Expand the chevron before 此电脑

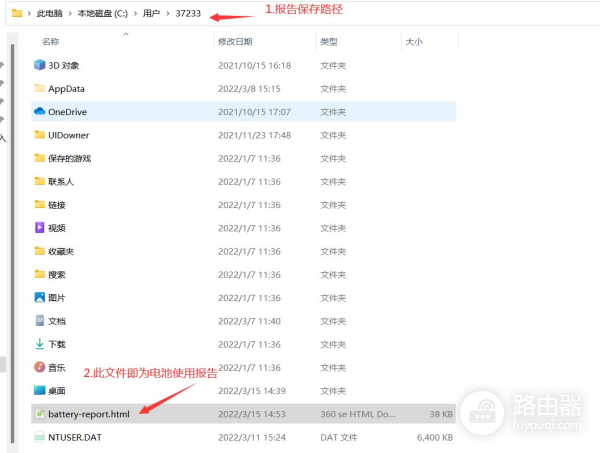[x=29, y=13]
